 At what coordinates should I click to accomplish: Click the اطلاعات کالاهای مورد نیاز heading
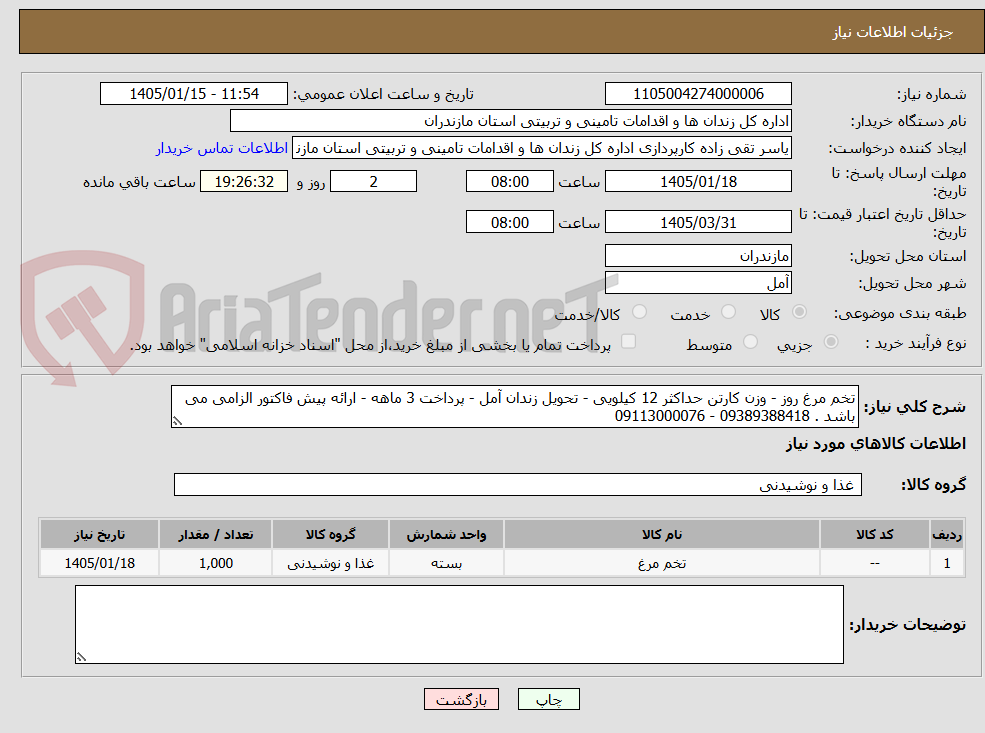pyautogui.click(x=875, y=444)
